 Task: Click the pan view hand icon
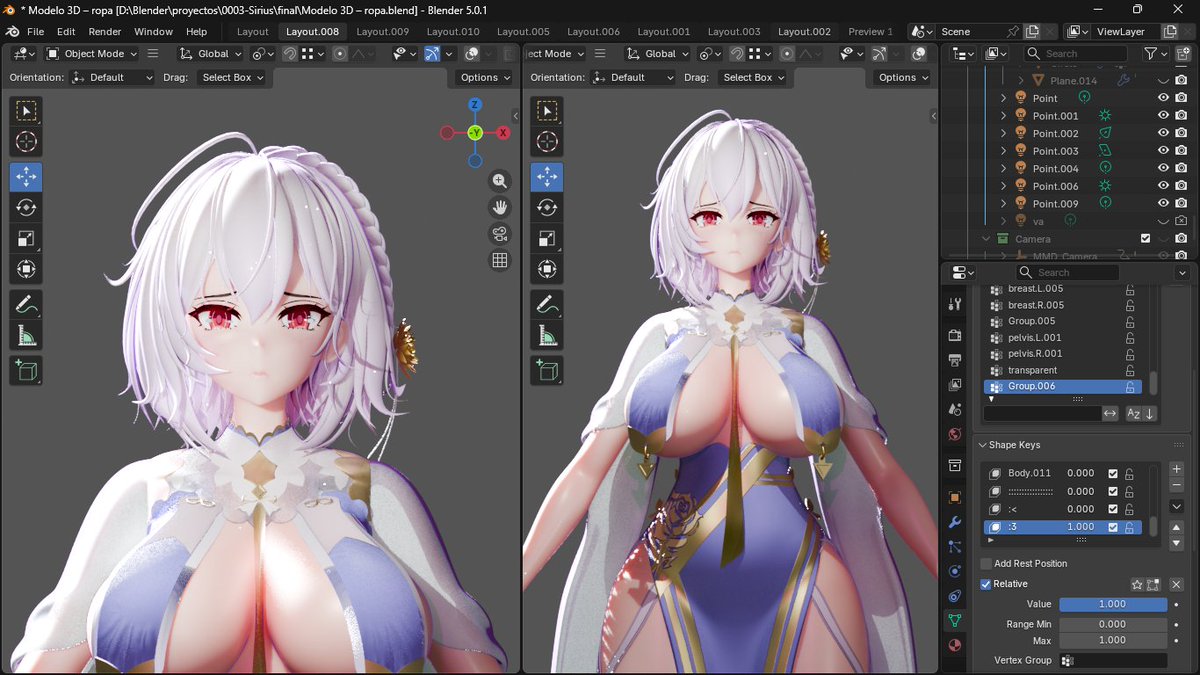[500, 207]
